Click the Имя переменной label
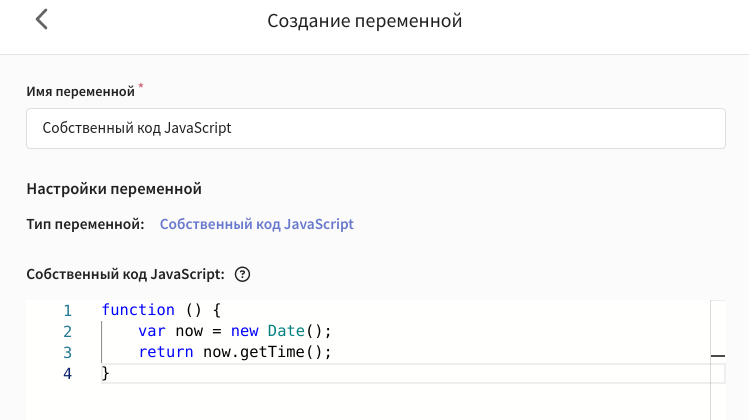 tap(80, 91)
